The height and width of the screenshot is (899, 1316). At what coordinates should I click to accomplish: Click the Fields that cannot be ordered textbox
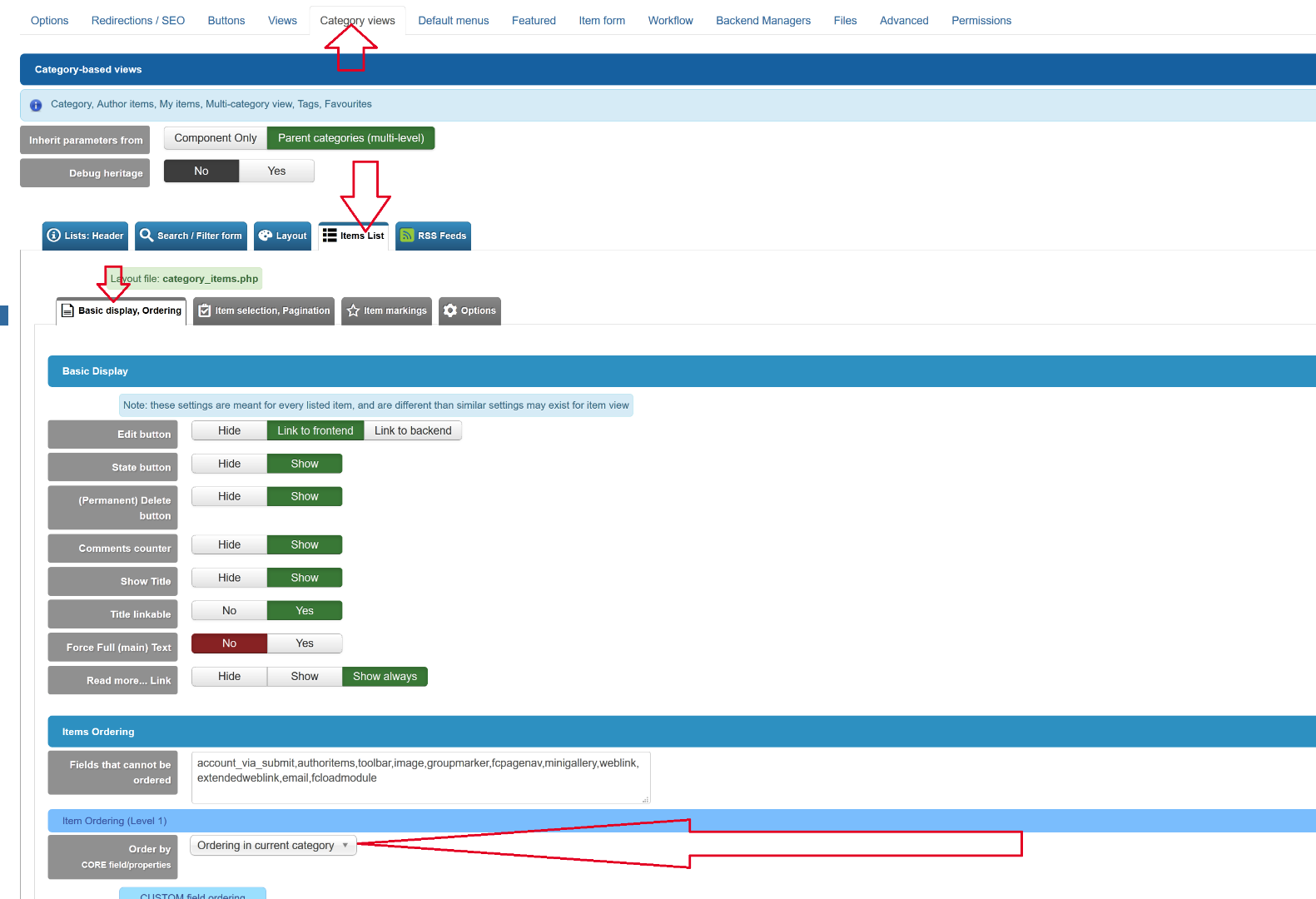[420, 777]
